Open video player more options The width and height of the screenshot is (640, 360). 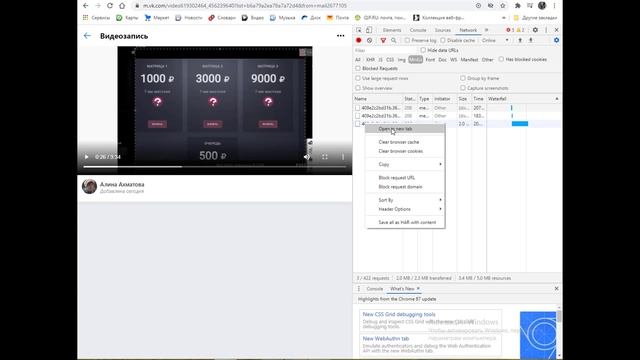(343, 157)
